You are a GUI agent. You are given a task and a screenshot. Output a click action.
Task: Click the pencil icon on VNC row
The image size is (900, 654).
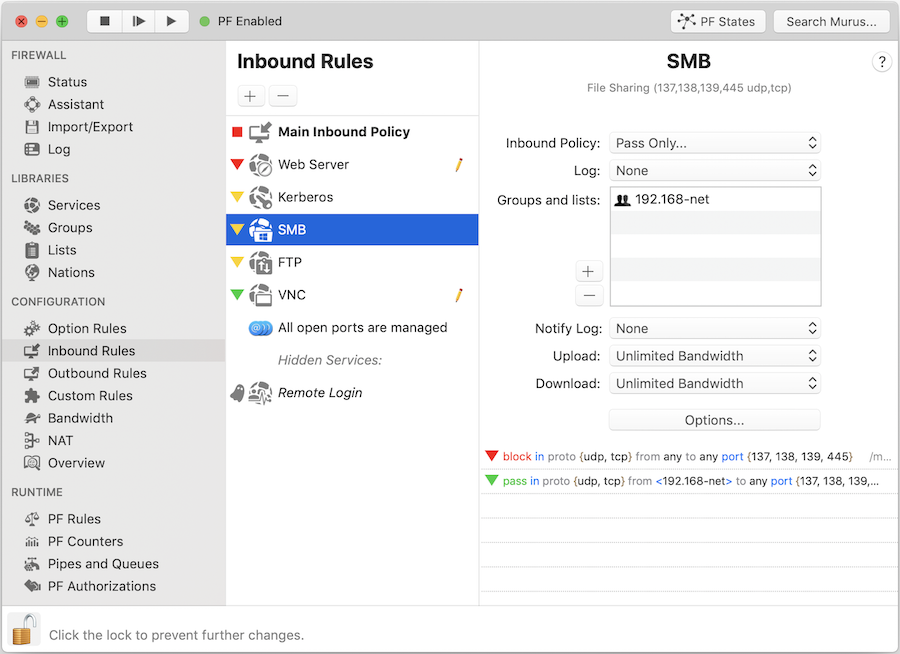click(459, 295)
